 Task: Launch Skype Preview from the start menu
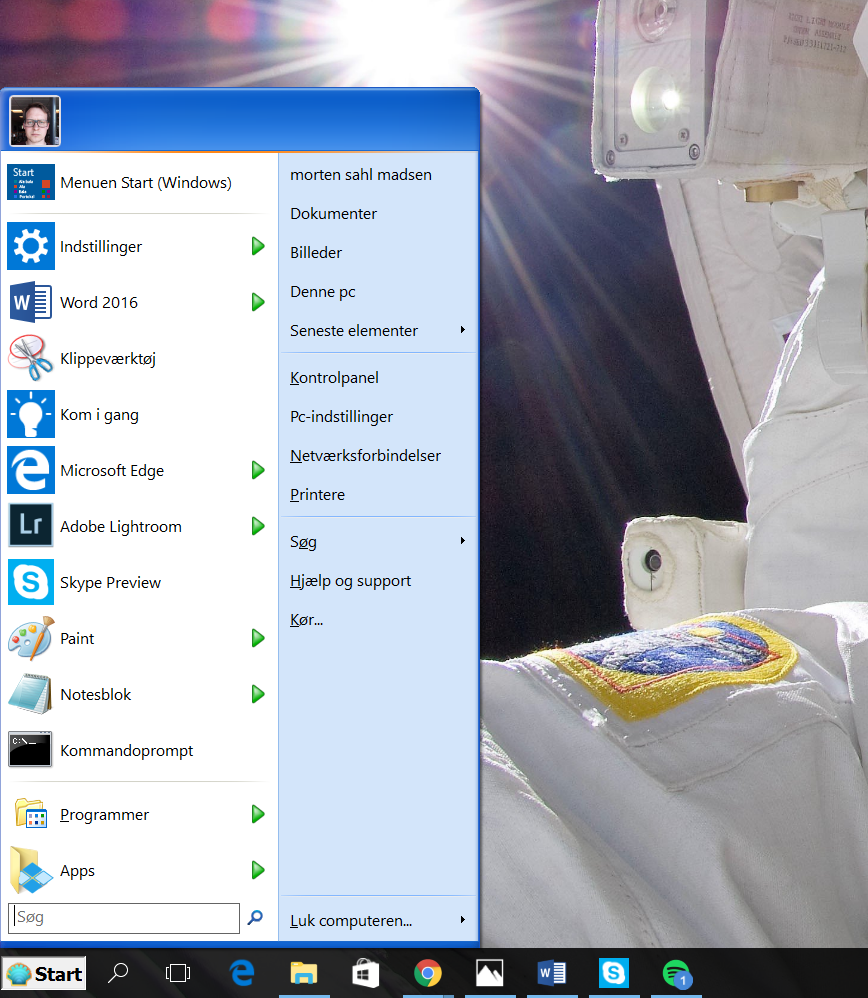(x=110, y=582)
